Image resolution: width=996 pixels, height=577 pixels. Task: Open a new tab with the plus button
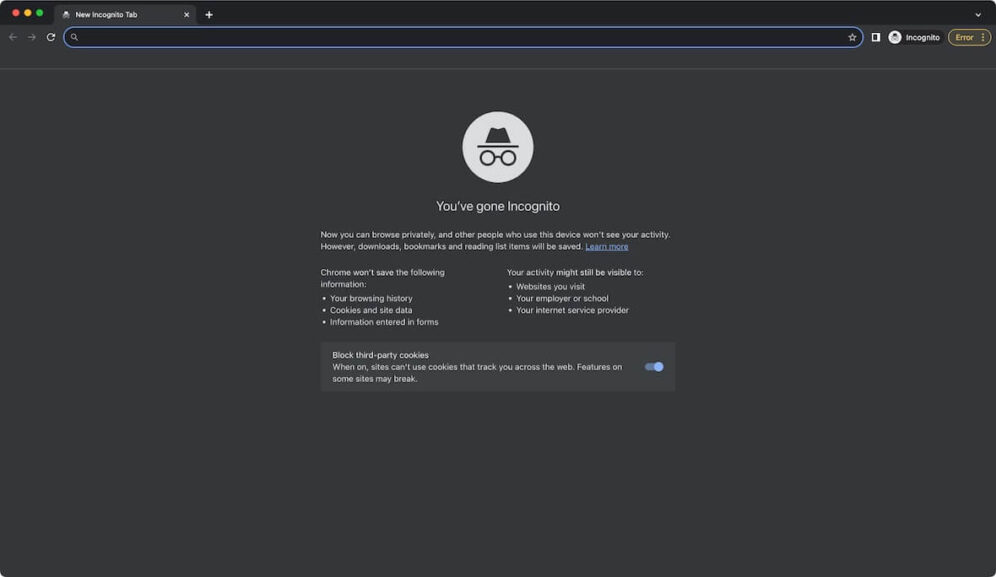[209, 14]
